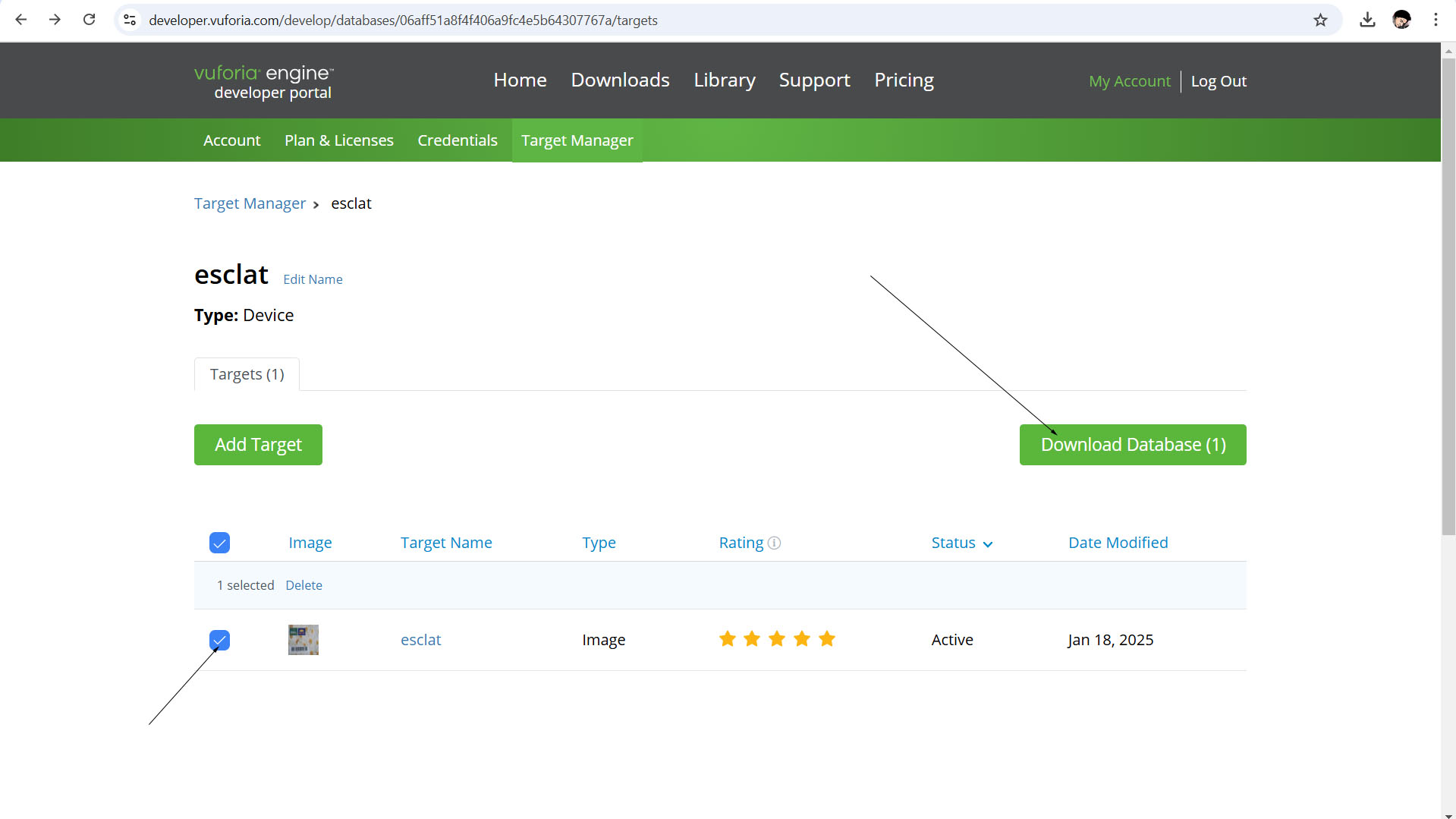Open the Chrome three-dot menu

tap(1436, 20)
